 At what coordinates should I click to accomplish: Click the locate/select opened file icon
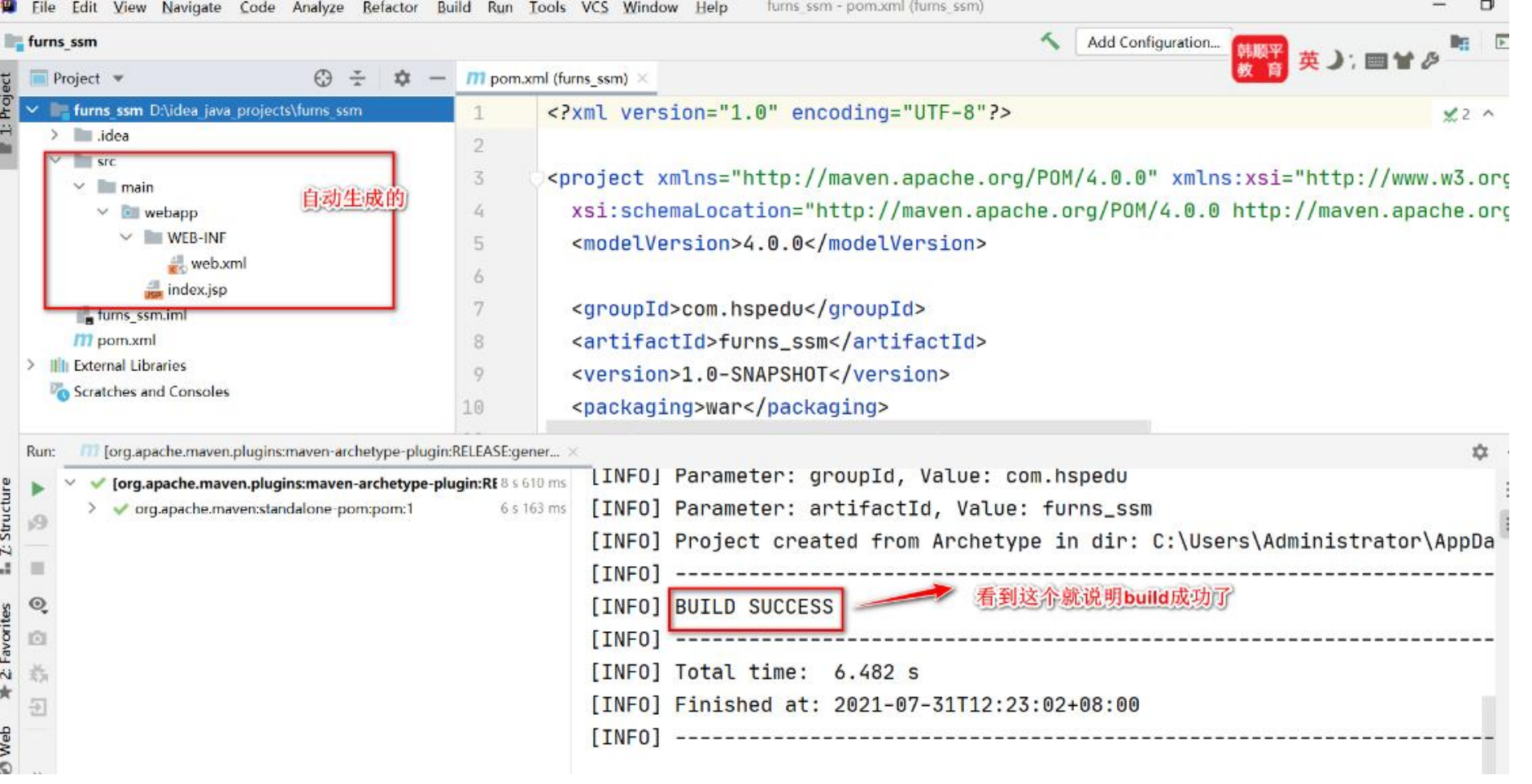(x=323, y=78)
